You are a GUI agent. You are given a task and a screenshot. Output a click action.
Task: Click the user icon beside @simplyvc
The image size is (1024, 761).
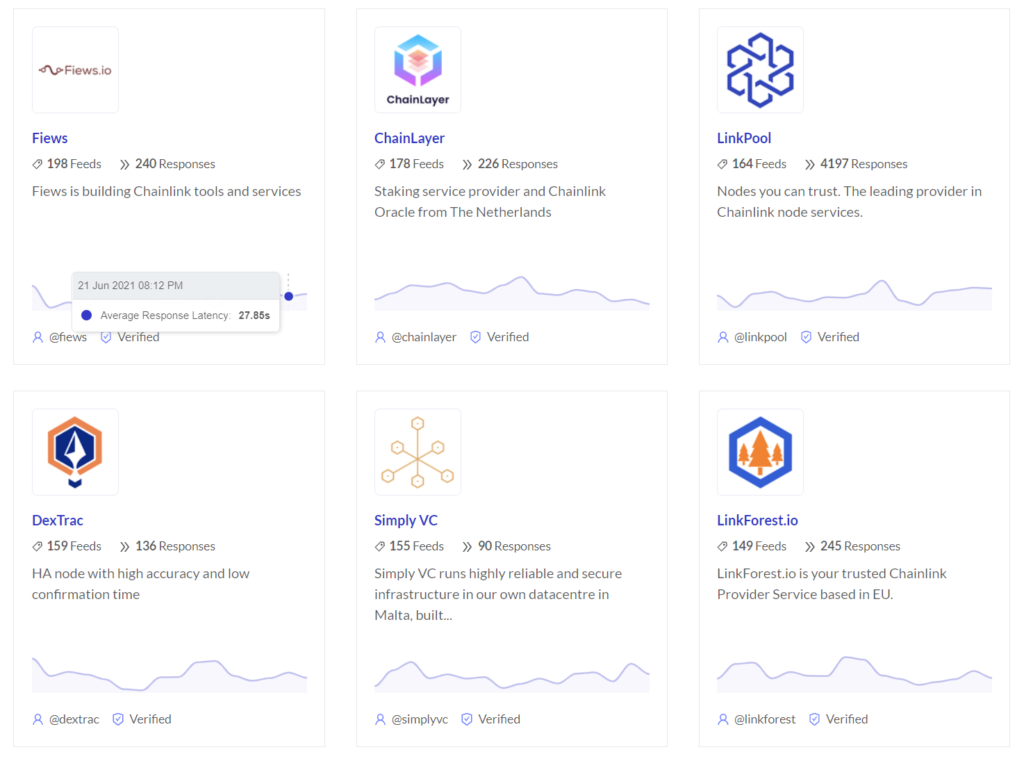[x=379, y=719]
